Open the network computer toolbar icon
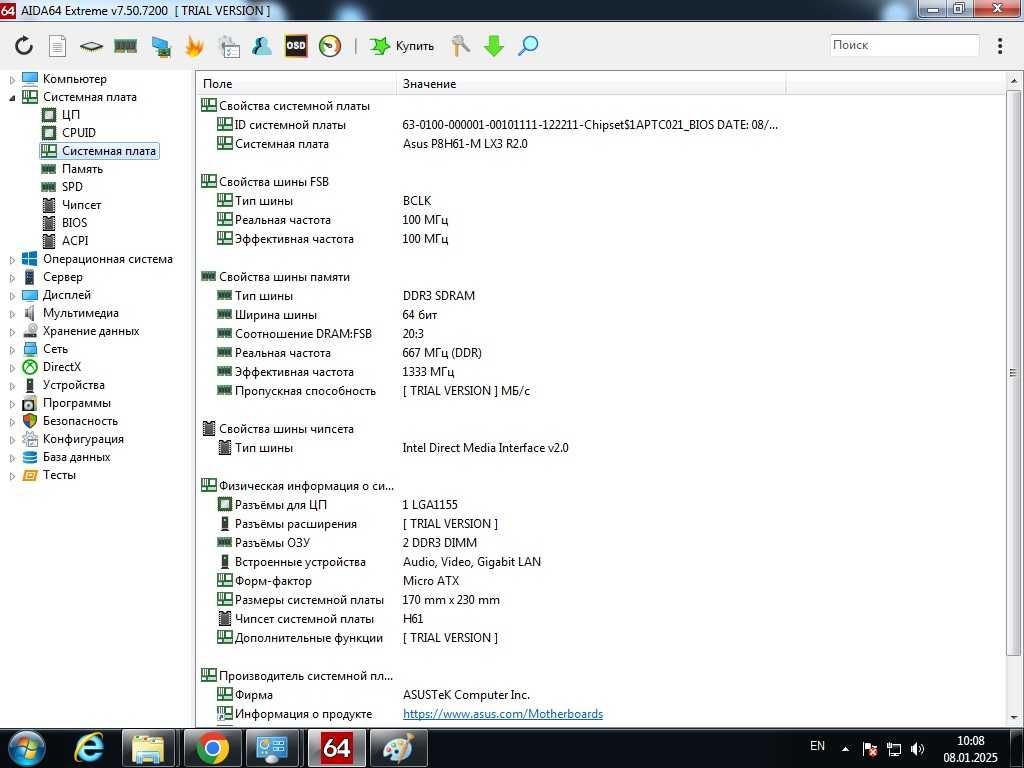Viewport: 1024px width, 768px height. click(x=161, y=46)
